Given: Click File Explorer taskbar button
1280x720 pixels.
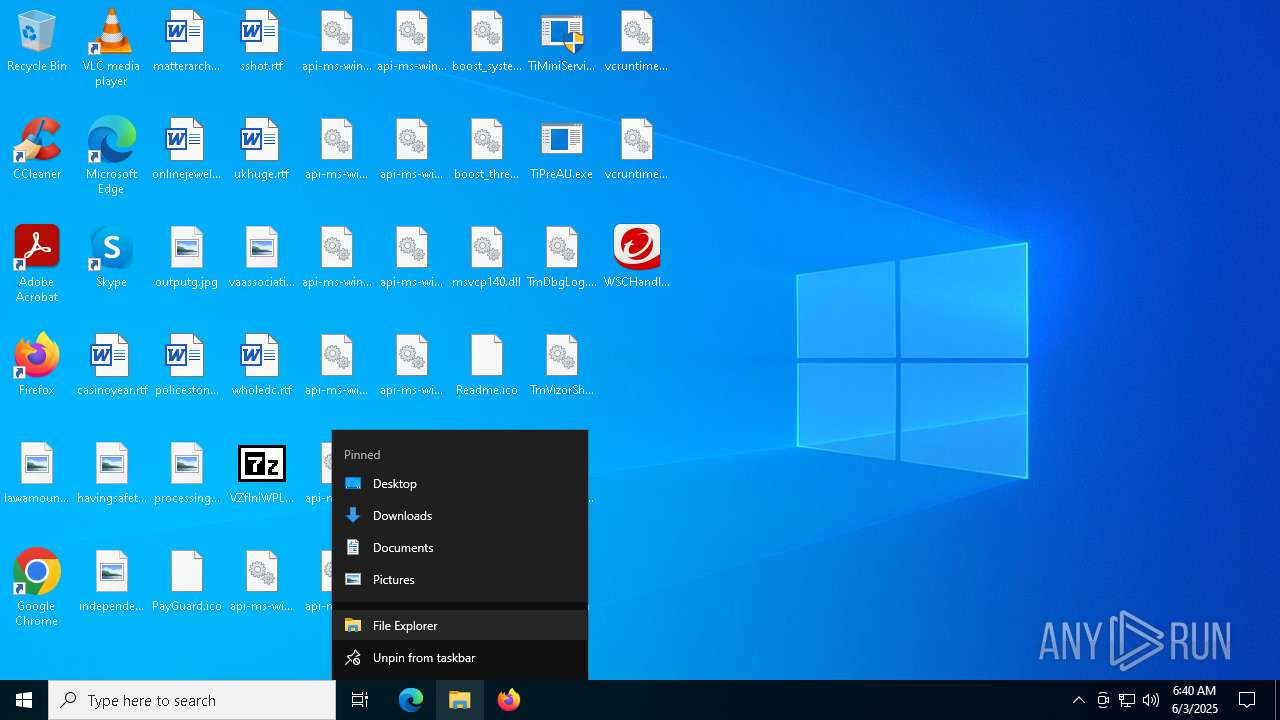Looking at the screenshot, I should pos(460,700).
